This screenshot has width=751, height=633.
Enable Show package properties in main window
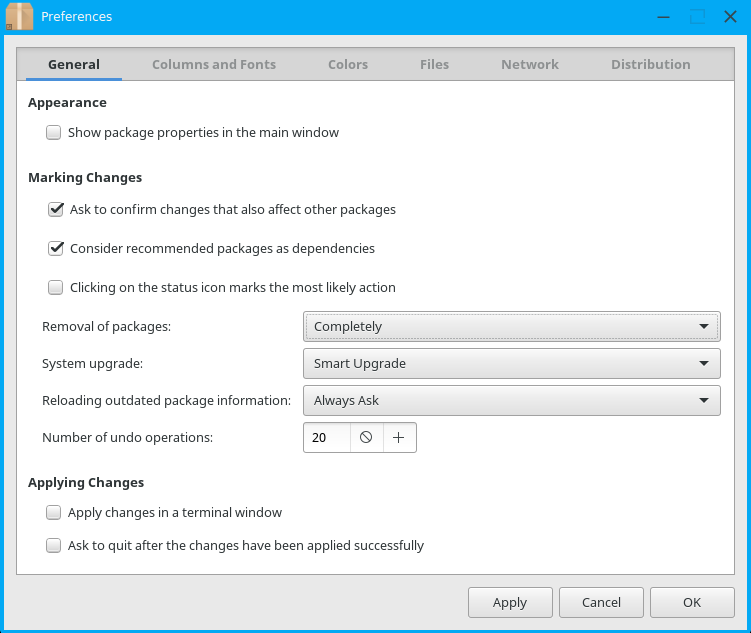(x=54, y=132)
